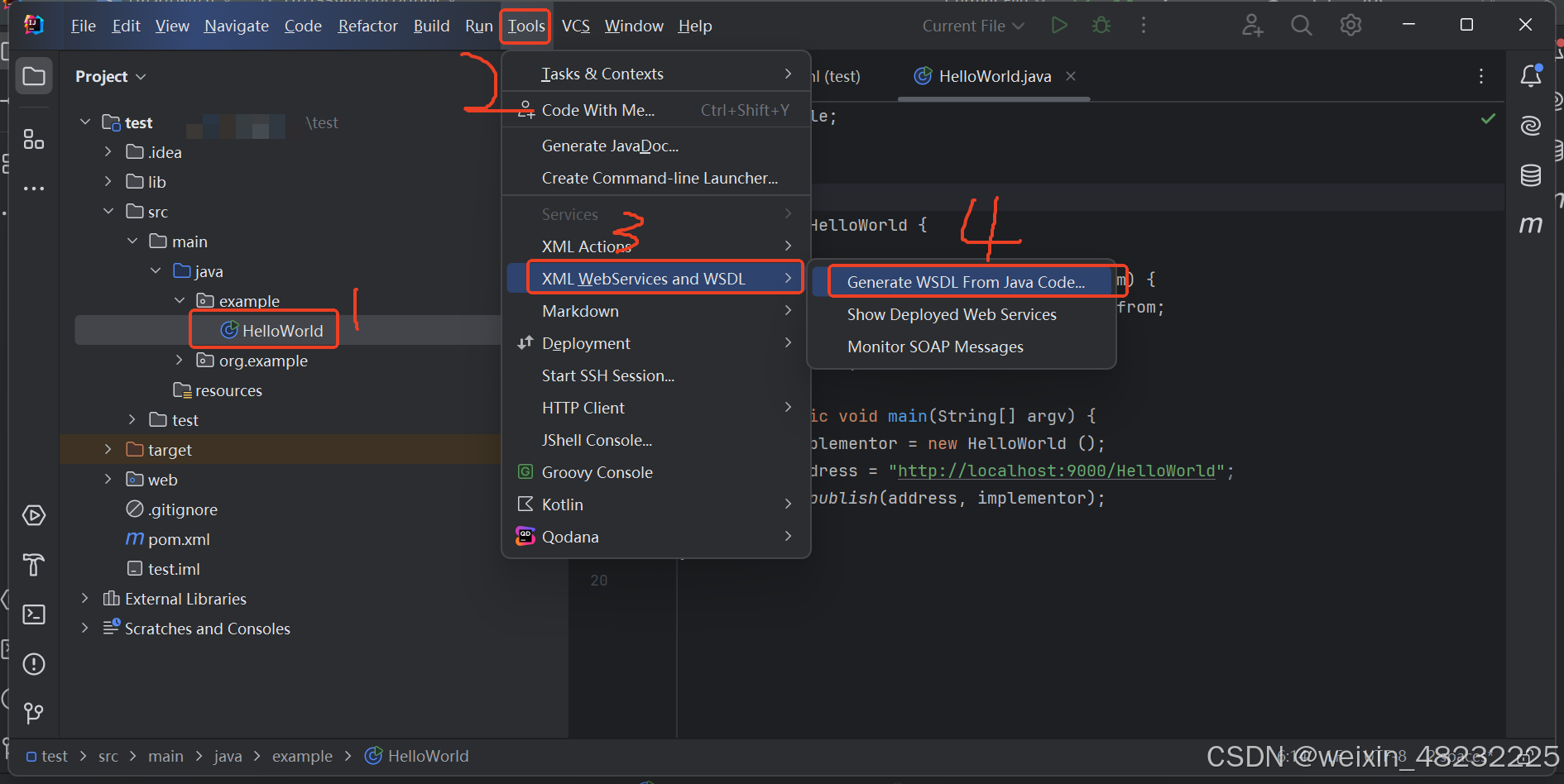Viewport: 1564px width, 784px height.
Task: Run the current file with play button
Action: coord(1058,26)
